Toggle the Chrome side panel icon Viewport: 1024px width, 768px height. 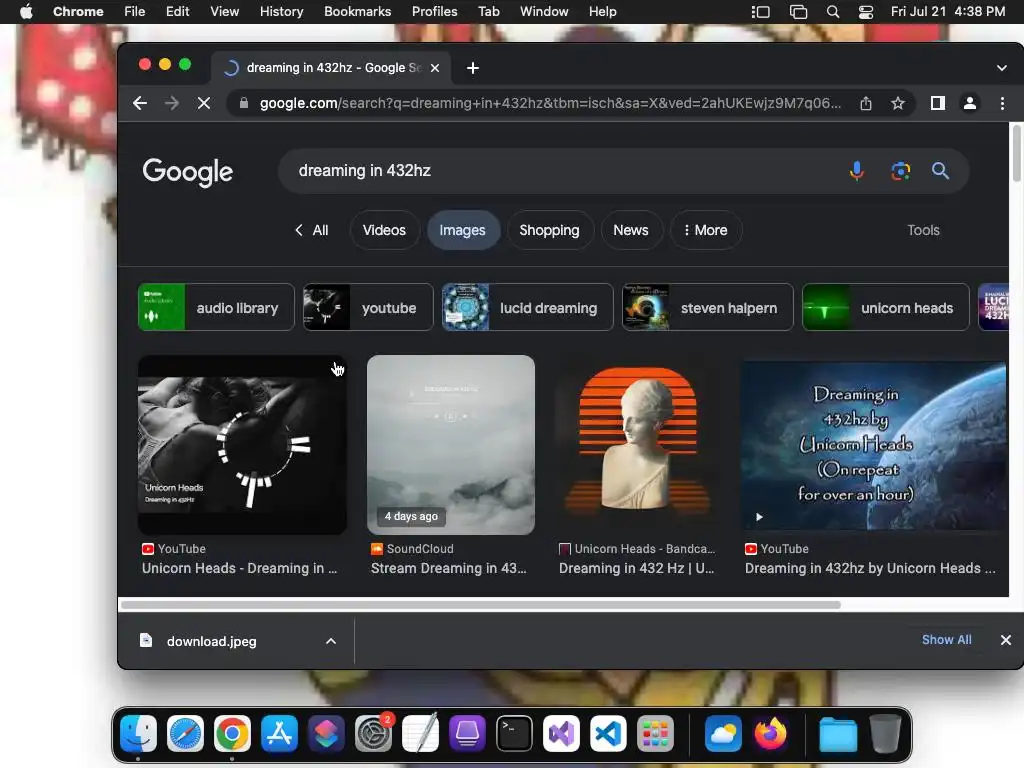click(938, 103)
